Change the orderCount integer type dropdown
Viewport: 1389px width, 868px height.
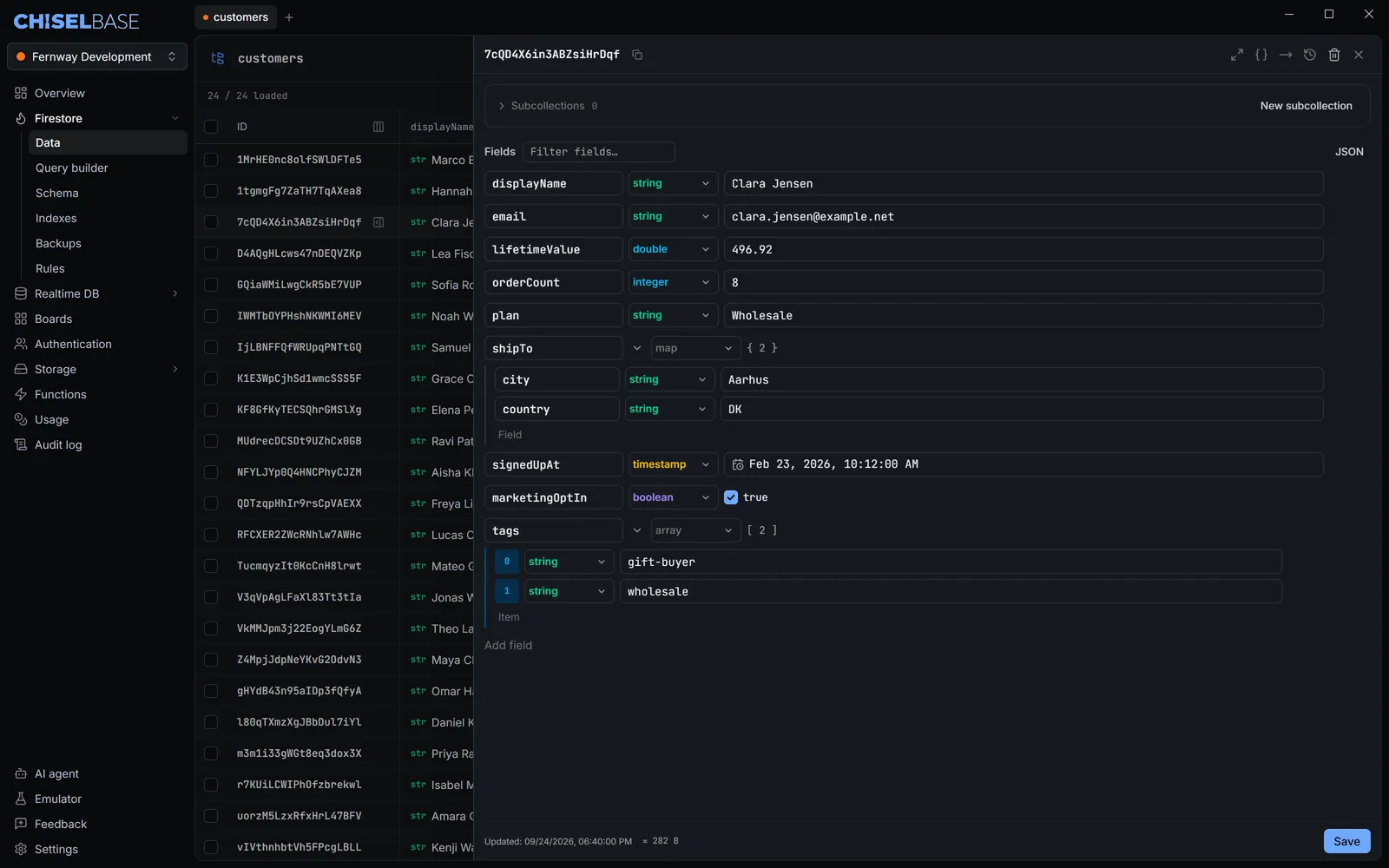pyautogui.click(x=673, y=282)
